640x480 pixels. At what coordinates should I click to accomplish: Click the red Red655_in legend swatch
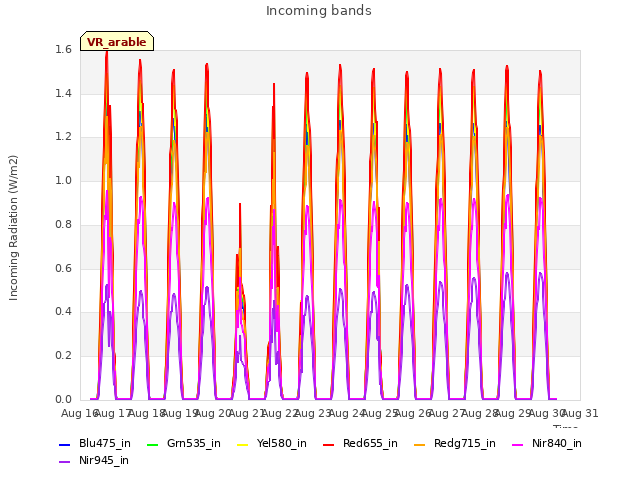(329, 444)
